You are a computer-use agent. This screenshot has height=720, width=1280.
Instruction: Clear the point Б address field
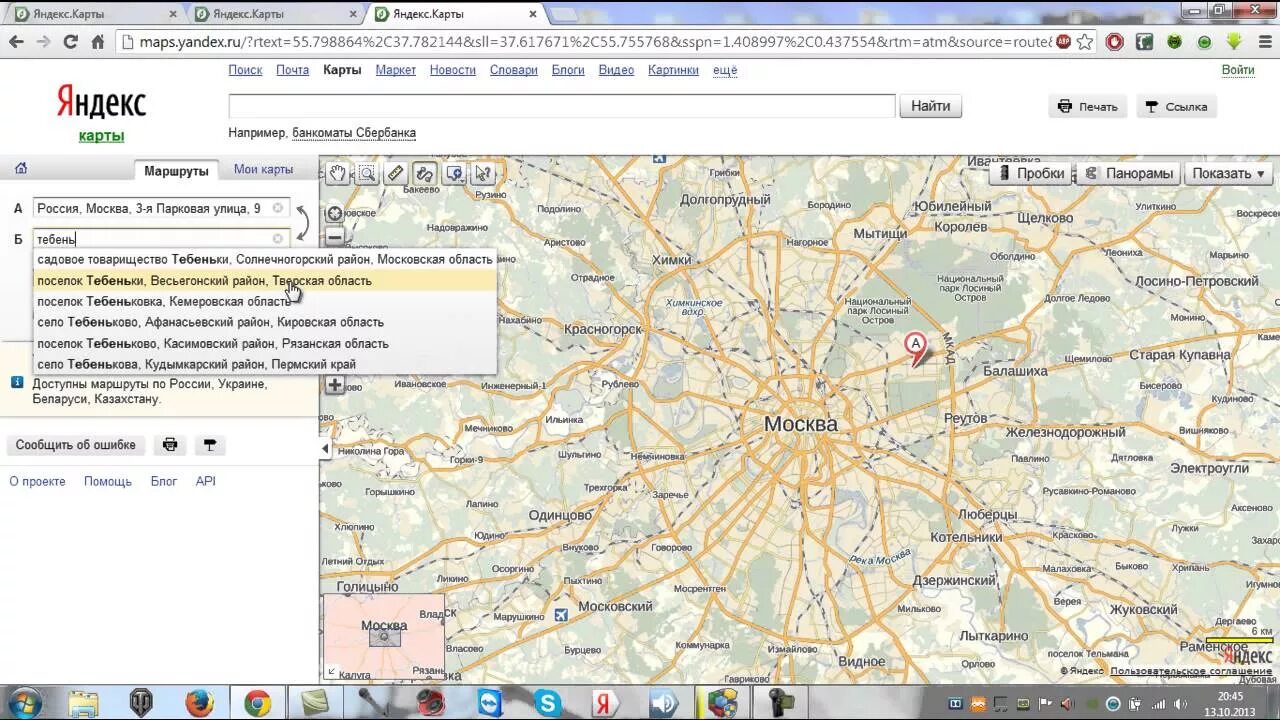coord(278,239)
